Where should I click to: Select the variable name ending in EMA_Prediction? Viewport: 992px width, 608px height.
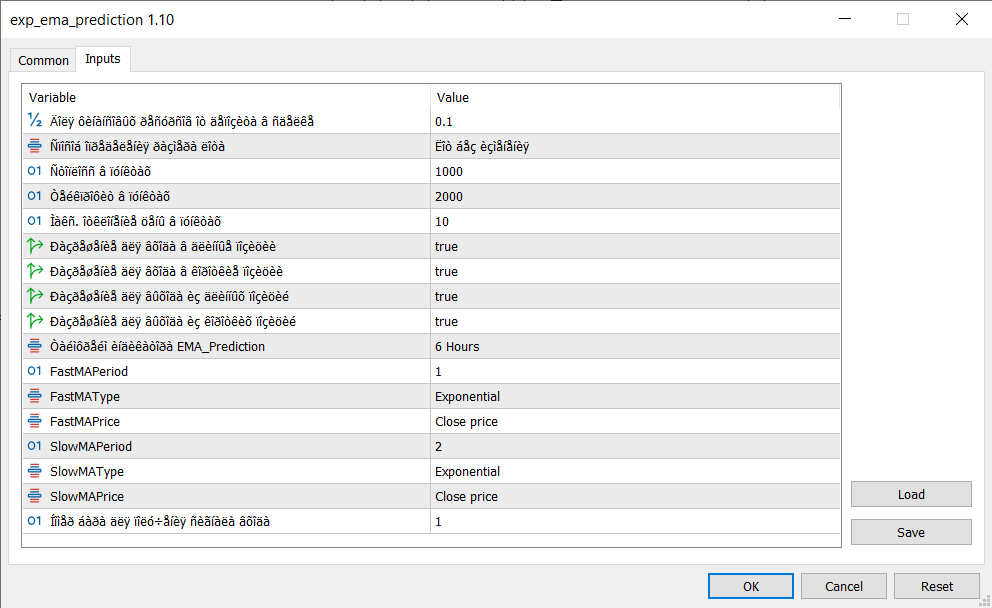tap(158, 346)
